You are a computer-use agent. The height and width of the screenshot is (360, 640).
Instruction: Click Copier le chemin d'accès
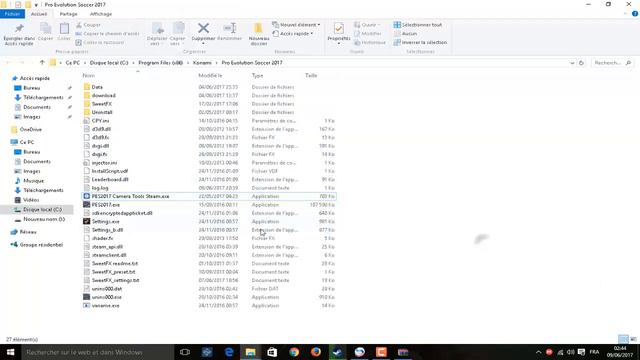point(107,33)
